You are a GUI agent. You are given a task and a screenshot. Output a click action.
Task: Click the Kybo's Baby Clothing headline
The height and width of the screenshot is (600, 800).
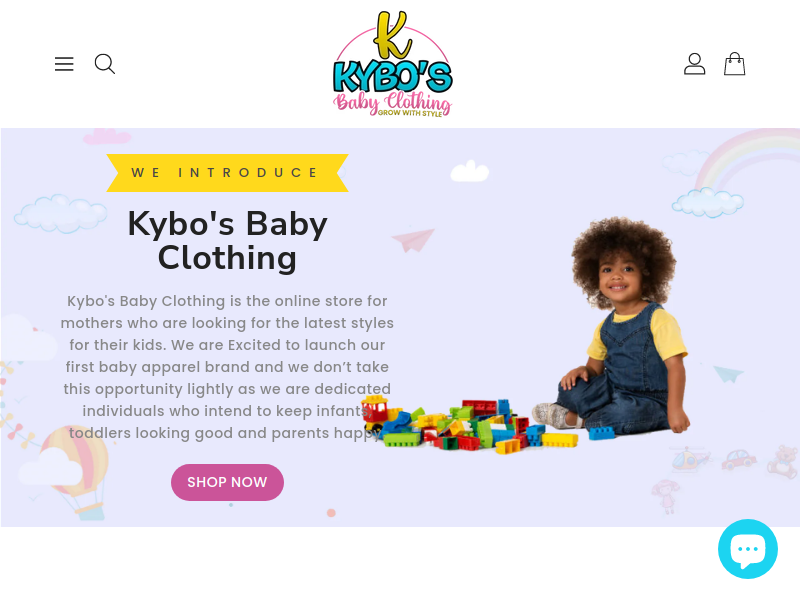[x=228, y=241]
